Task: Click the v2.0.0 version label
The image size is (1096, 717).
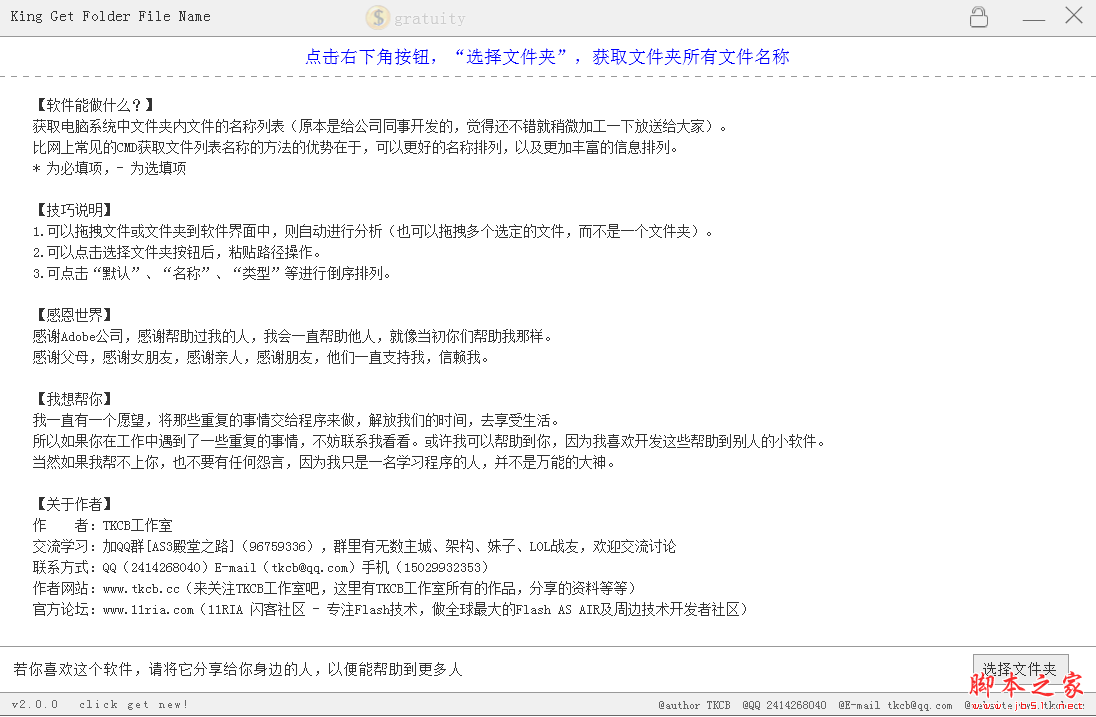Action: 35,705
